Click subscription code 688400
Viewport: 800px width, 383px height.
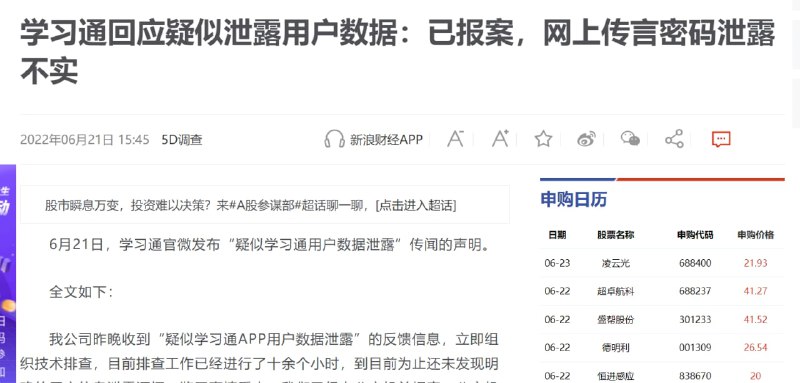click(x=695, y=263)
